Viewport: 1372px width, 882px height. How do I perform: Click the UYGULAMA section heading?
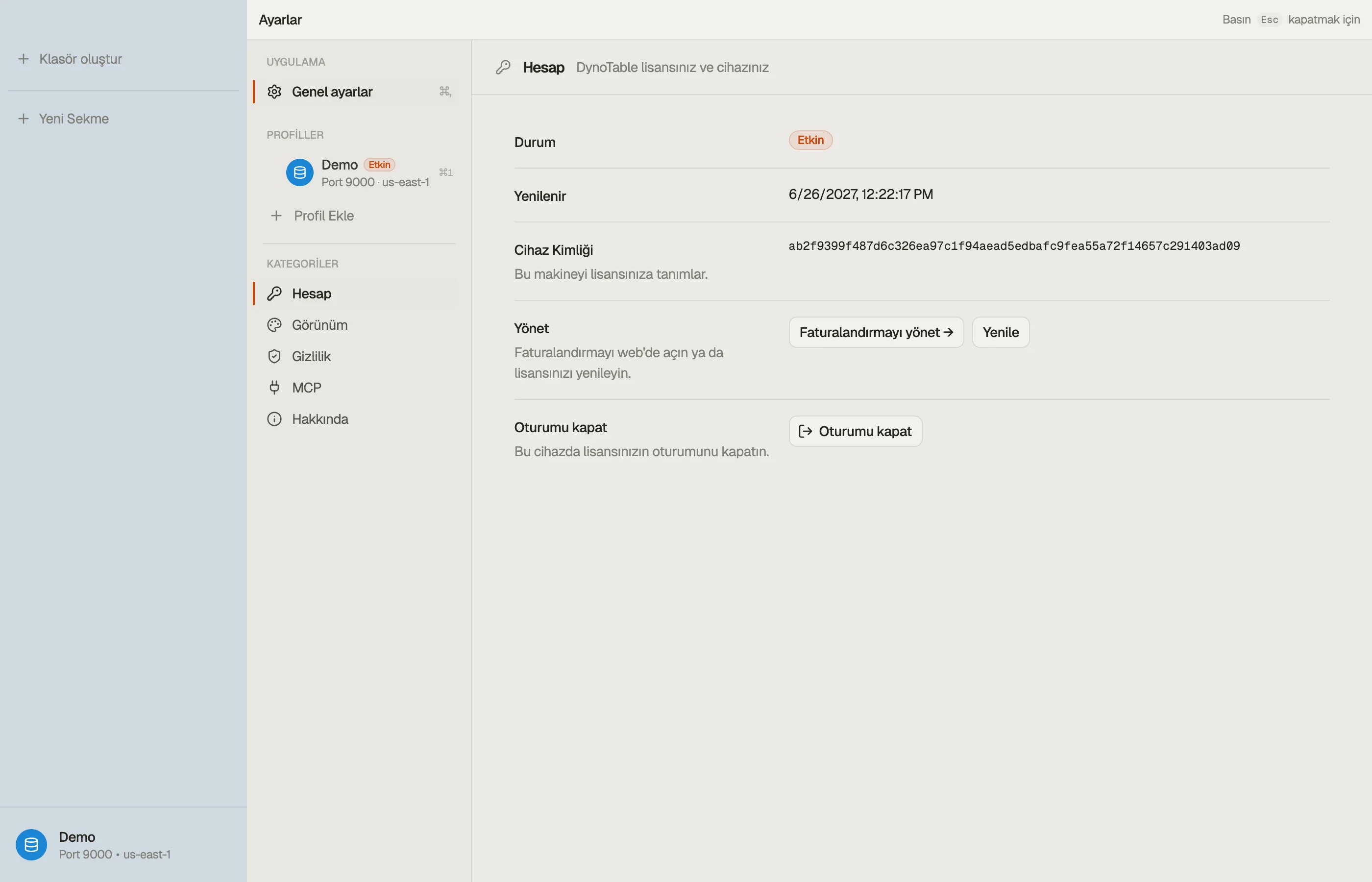coord(295,62)
